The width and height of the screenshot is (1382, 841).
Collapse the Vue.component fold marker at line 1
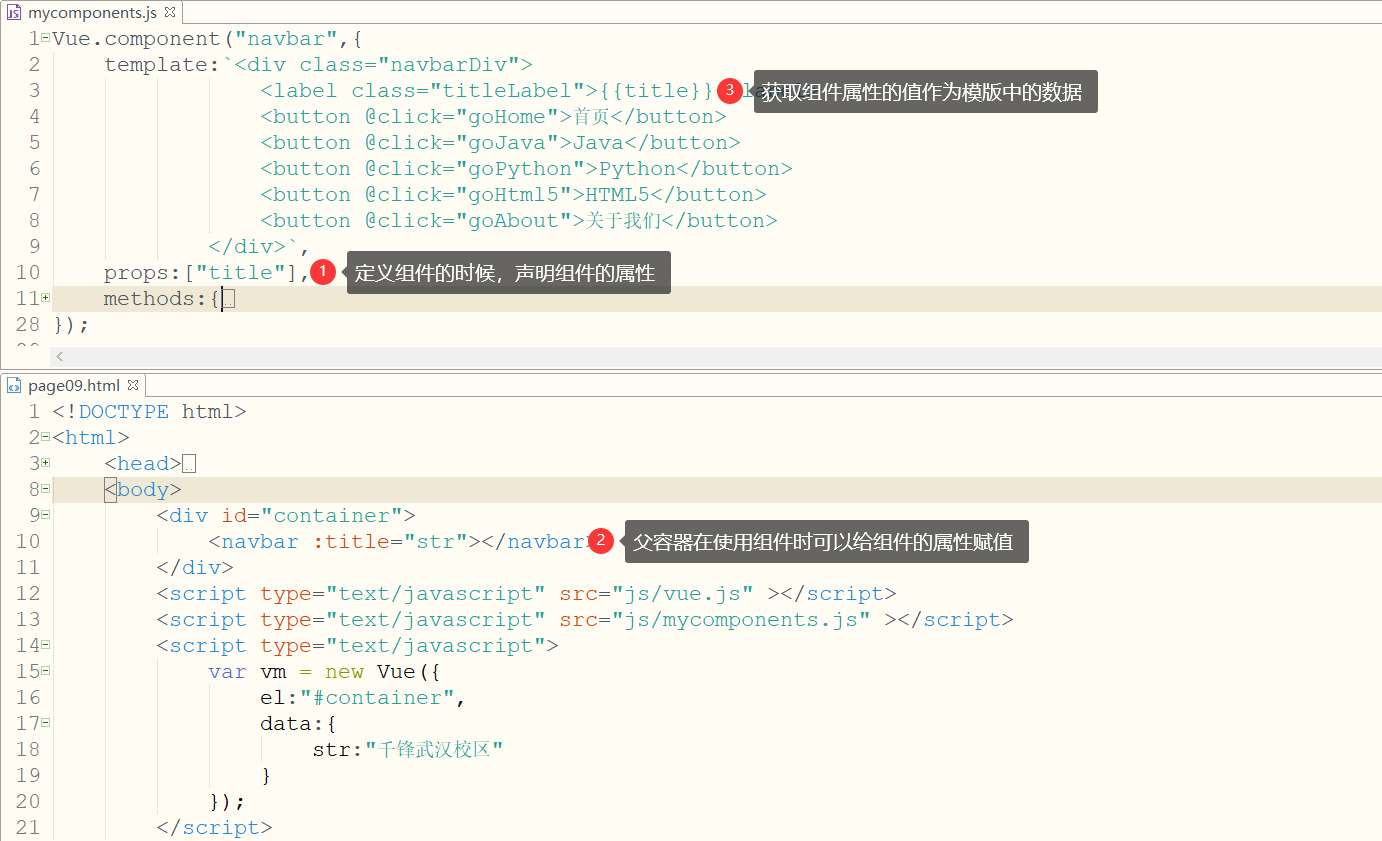(46, 38)
